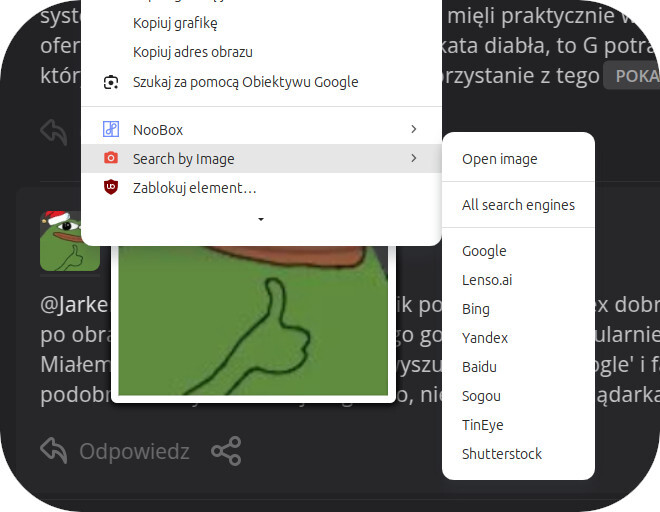Click the share icon next to Odpowiedz
Image resolution: width=660 pixels, height=512 pixels.
(x=226, y=451)
